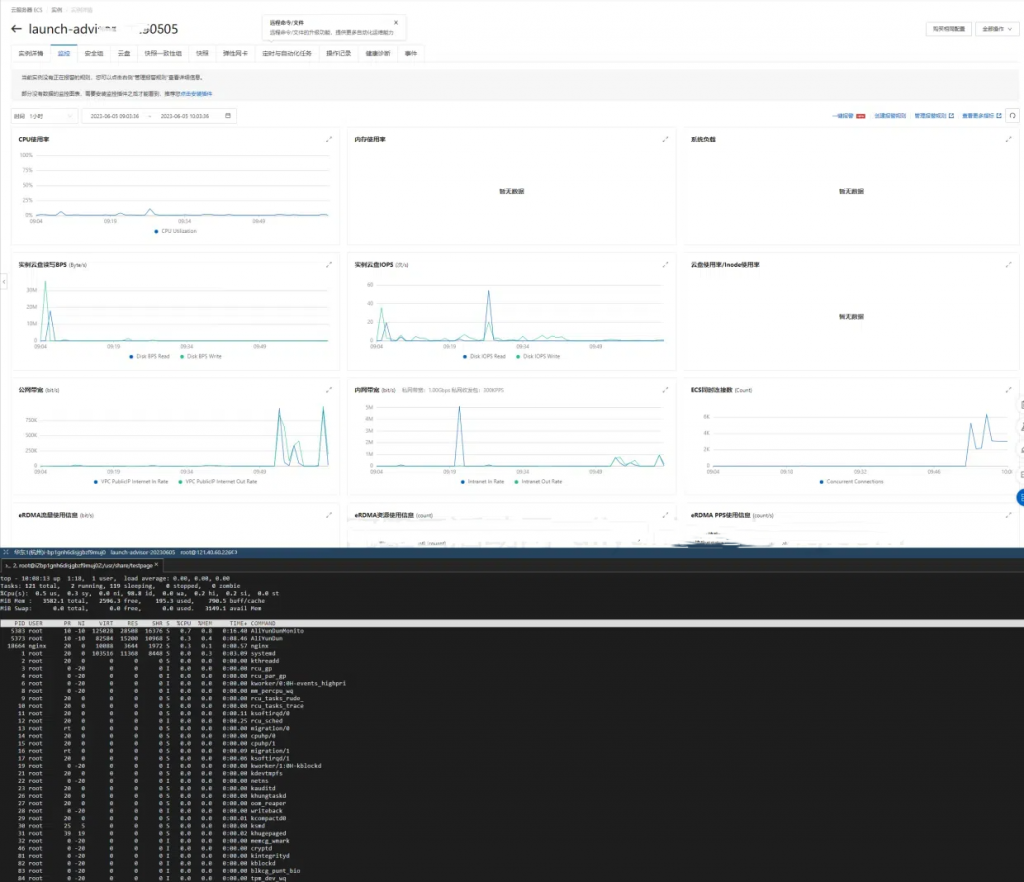Expand the CPU使用率 chart to fullscreen
The height and width of the screenshot is (882, 1024).
tap(329, 139)
